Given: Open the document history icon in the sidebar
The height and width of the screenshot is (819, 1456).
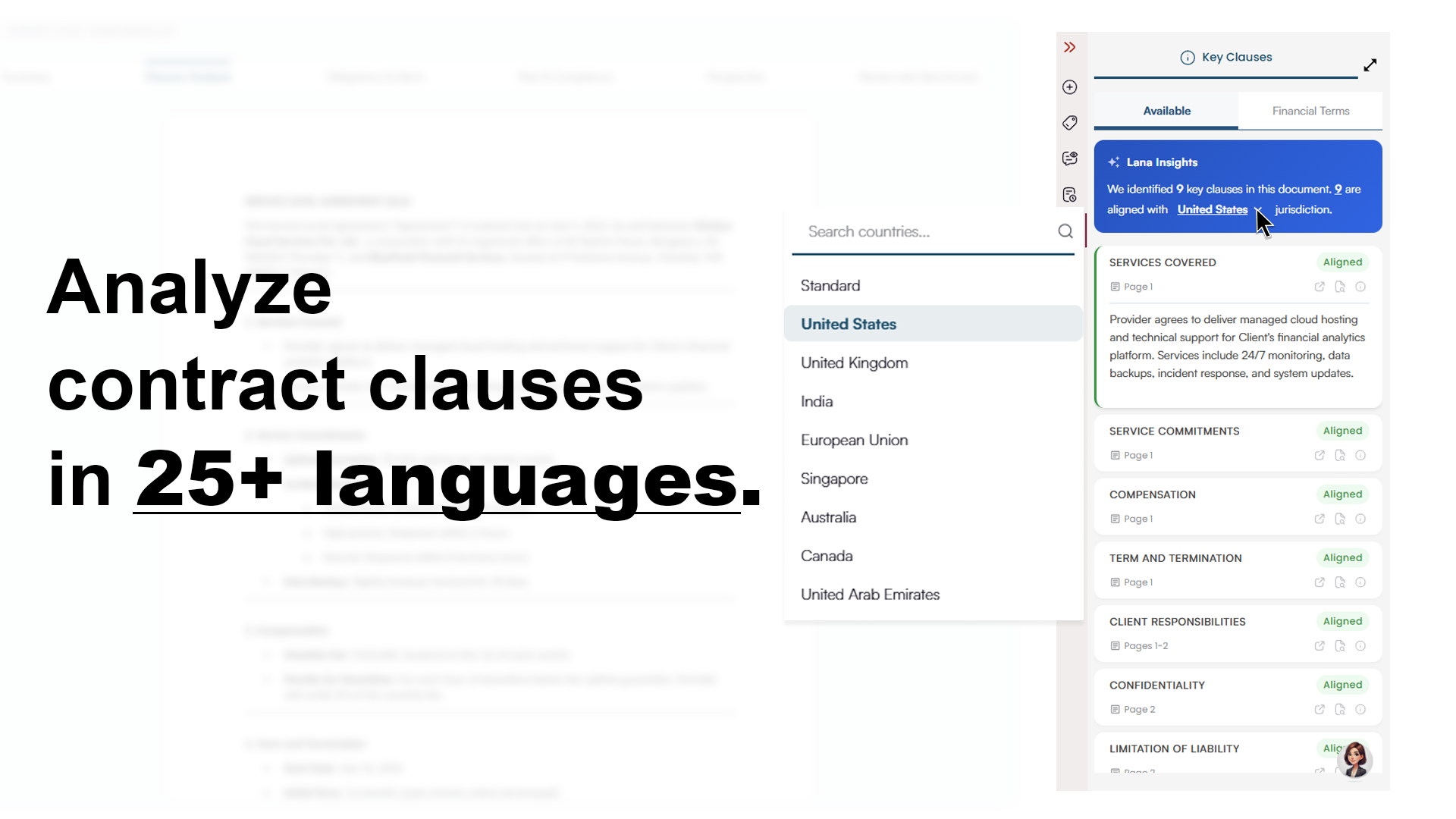Looking at the screenshot, I should click(1070, 194).
